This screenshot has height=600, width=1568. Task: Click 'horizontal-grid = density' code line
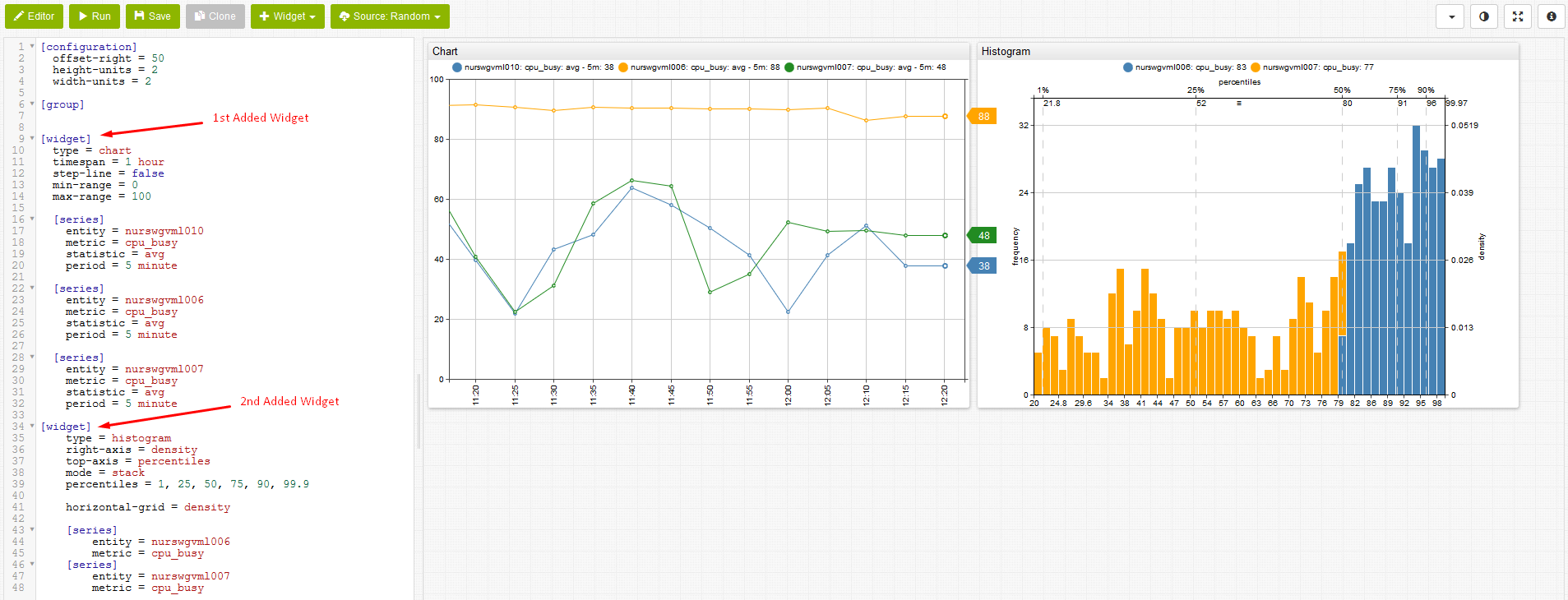148,507
